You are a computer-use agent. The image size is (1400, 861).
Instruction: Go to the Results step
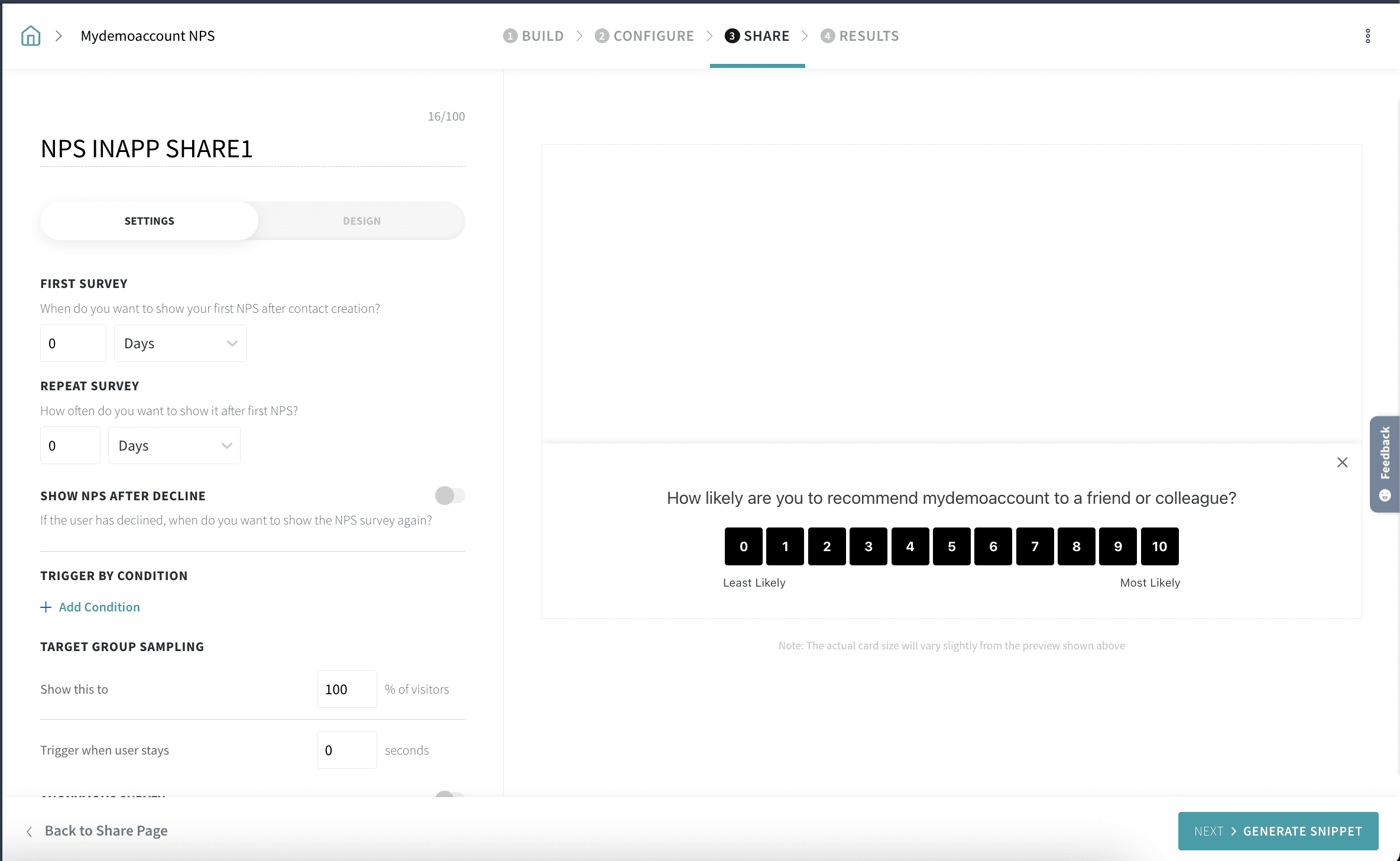(x=860, y=36)
